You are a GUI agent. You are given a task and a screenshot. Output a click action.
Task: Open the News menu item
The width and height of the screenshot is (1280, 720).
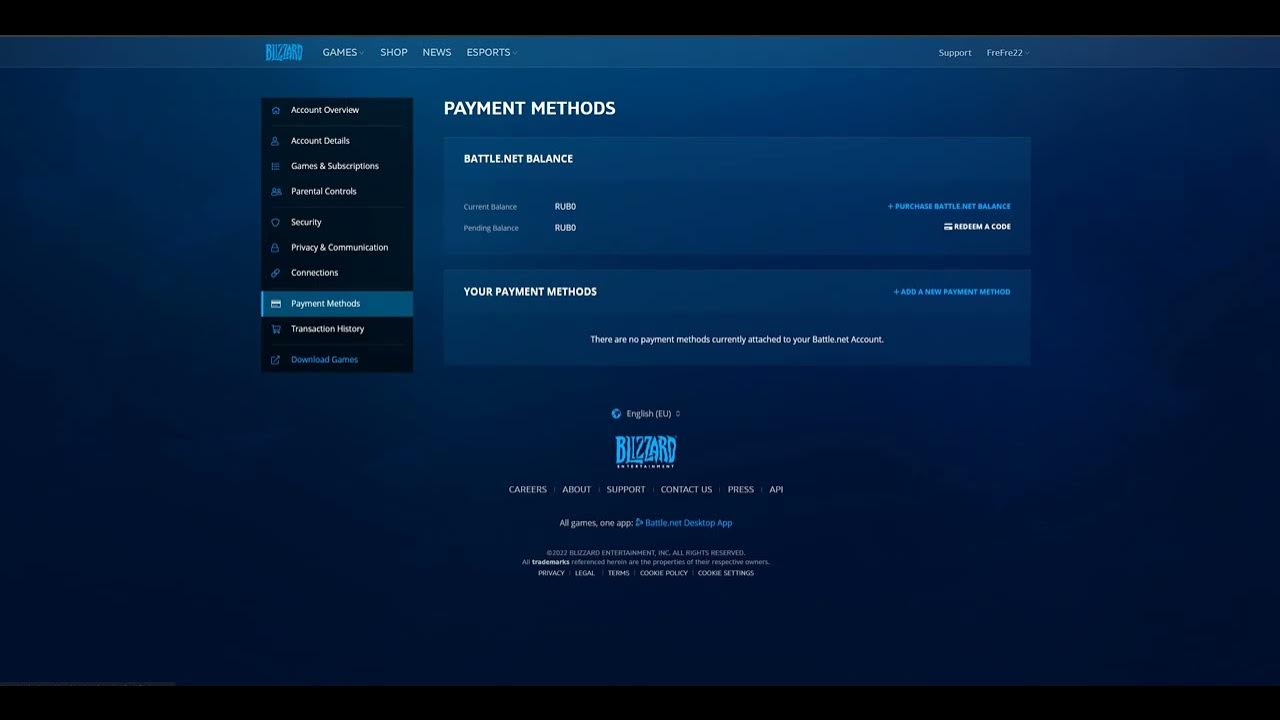click(x=437, y=52)
